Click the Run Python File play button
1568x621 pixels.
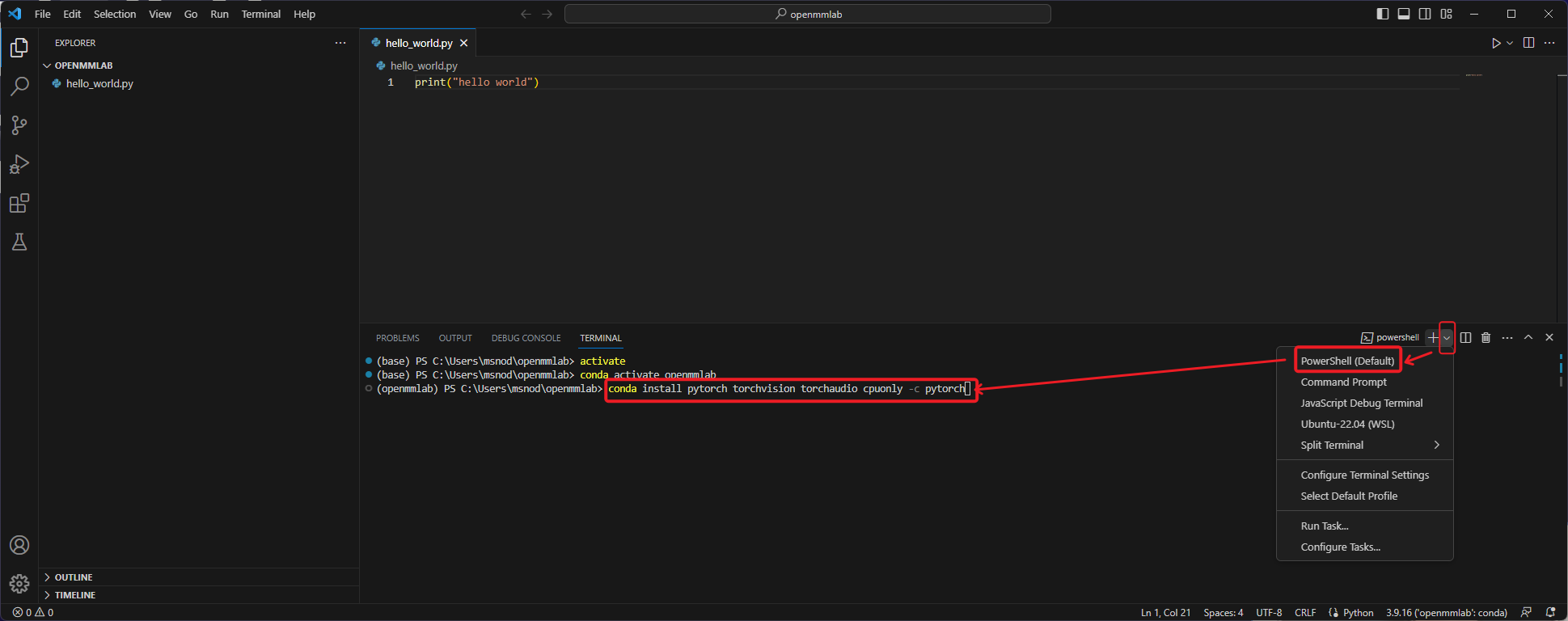tap(1496, 43)
